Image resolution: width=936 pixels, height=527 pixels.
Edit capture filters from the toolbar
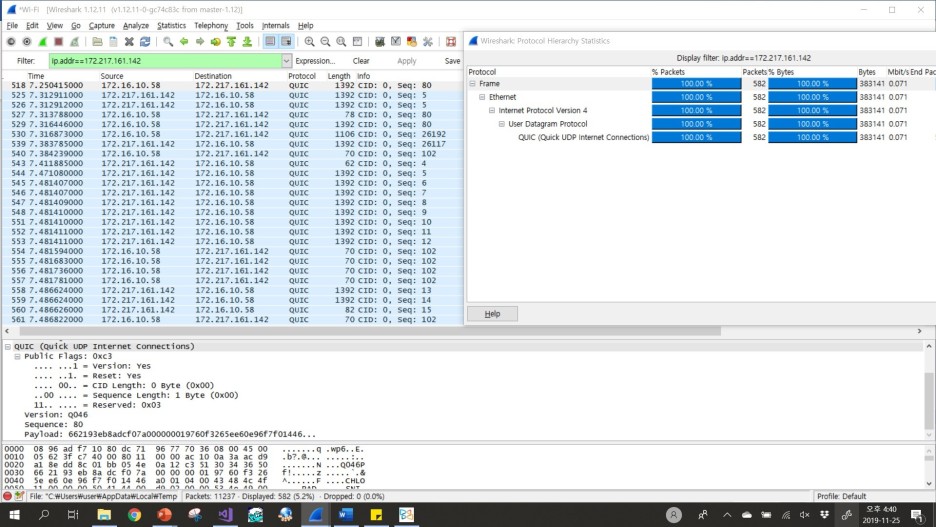point(380,41)
